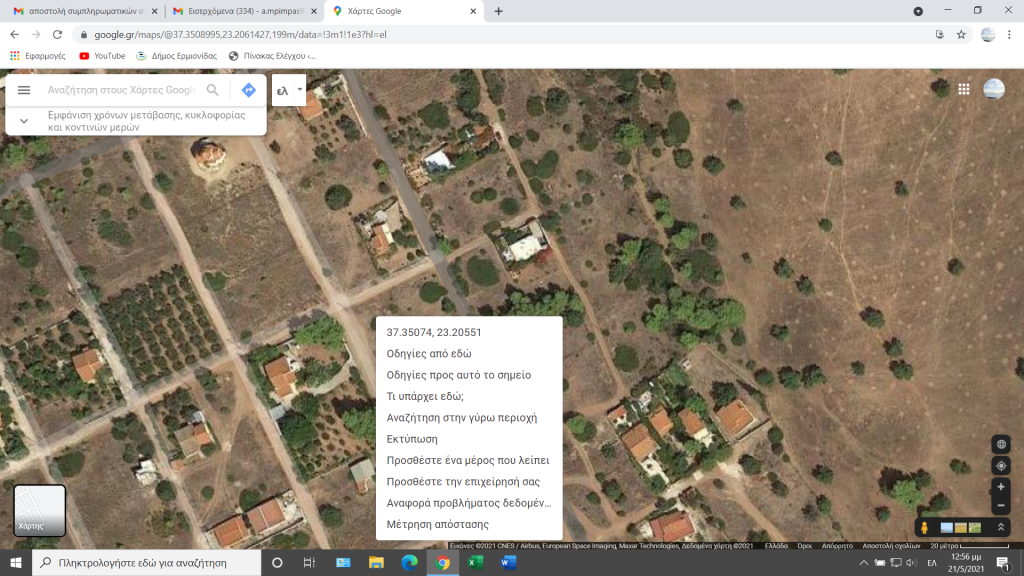The height and width of the screenshot is (576, 1024).
Task: Open the Google apps grid icon
Action: pyautogui.click(x=964, y=89)
